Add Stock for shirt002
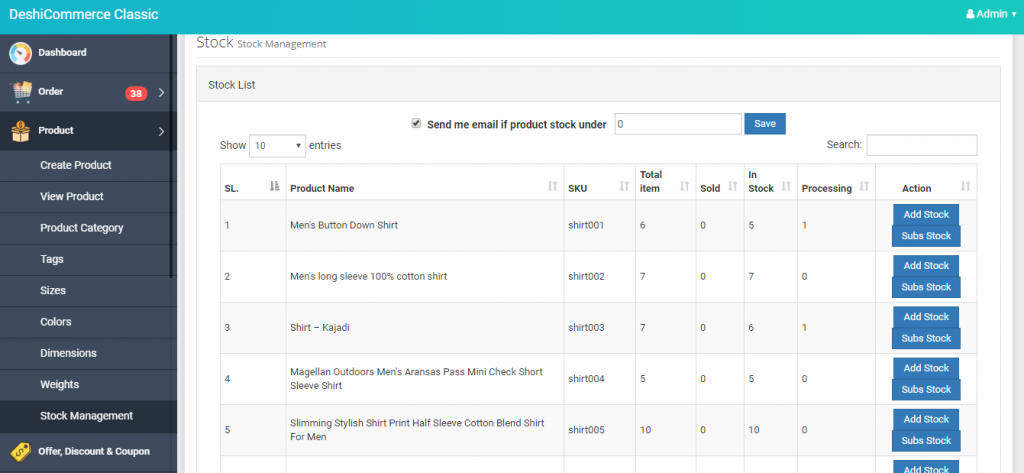Screen dimensions: 1024x473 tap(926, 265)
